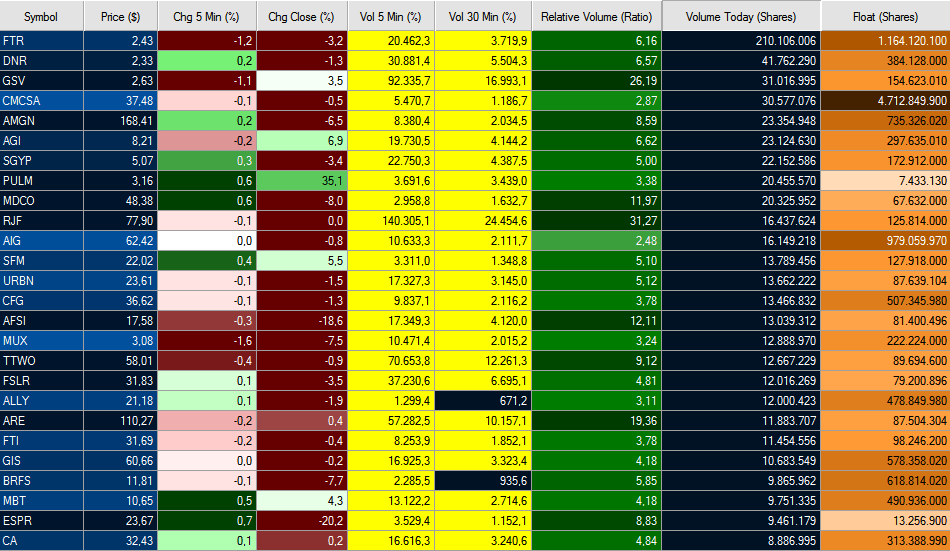Sort by the Float (Shares) header
The height and width of the screenshot is (551, 950).
tap(885, 16)
